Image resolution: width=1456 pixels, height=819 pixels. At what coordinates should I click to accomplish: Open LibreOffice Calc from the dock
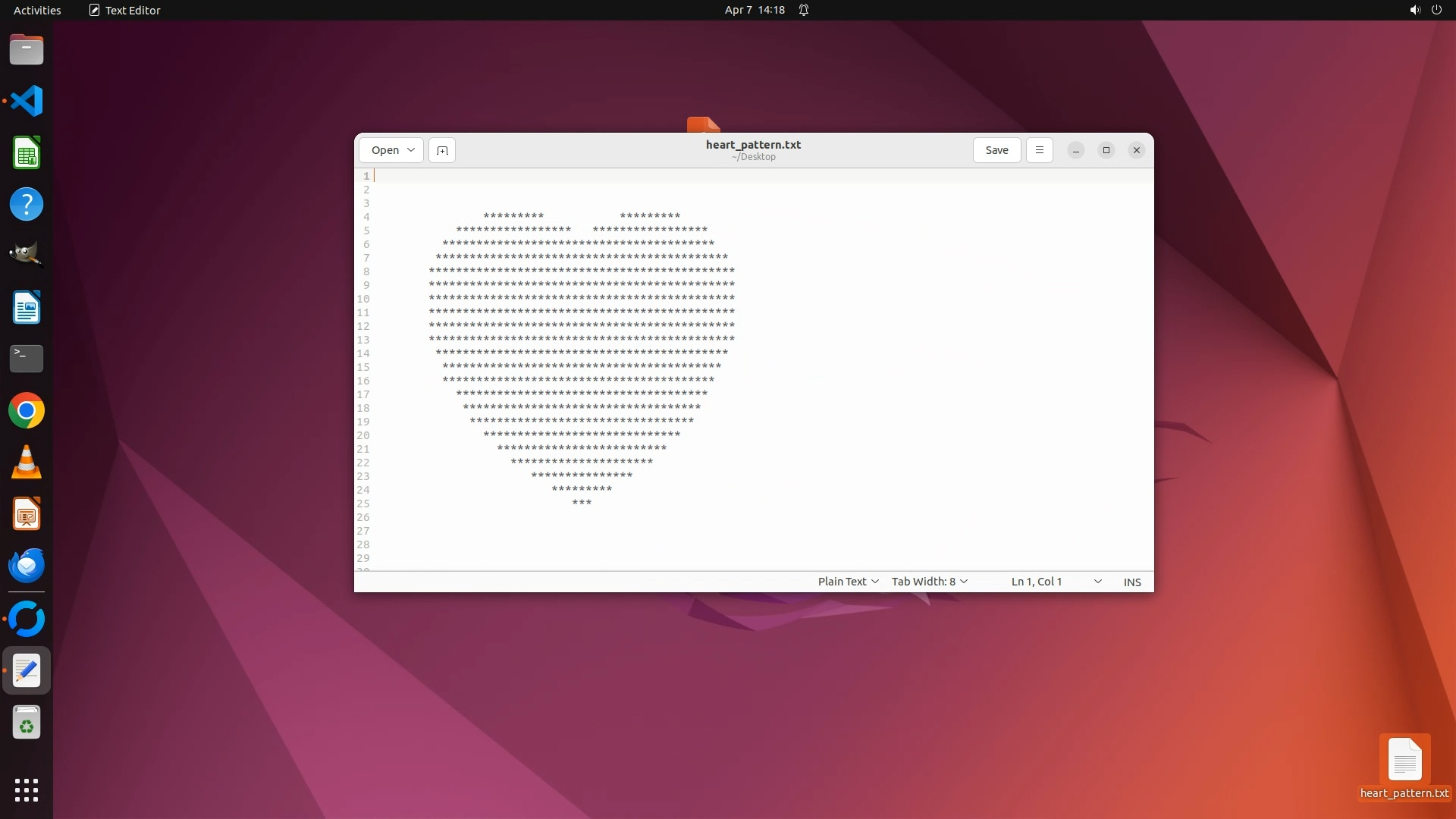pos(27,153)
